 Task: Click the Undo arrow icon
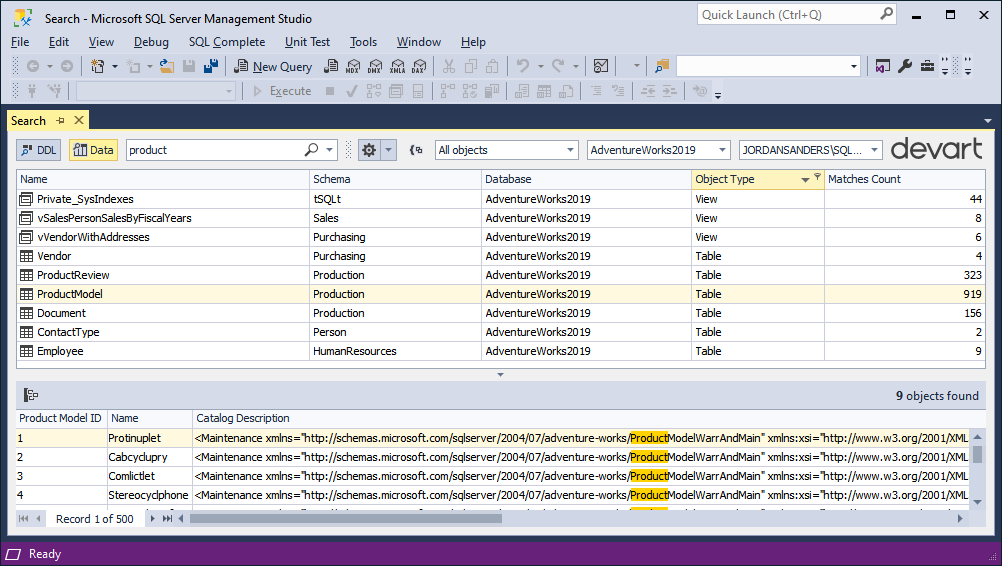[x=523, y=66]
